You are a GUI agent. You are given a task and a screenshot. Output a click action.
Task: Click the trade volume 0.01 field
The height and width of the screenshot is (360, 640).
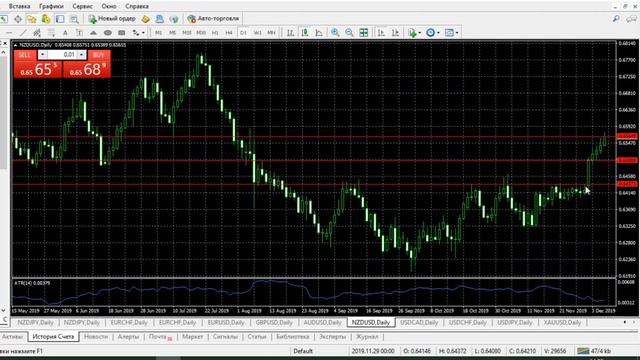pyautogui.click(x=62, y=55)
